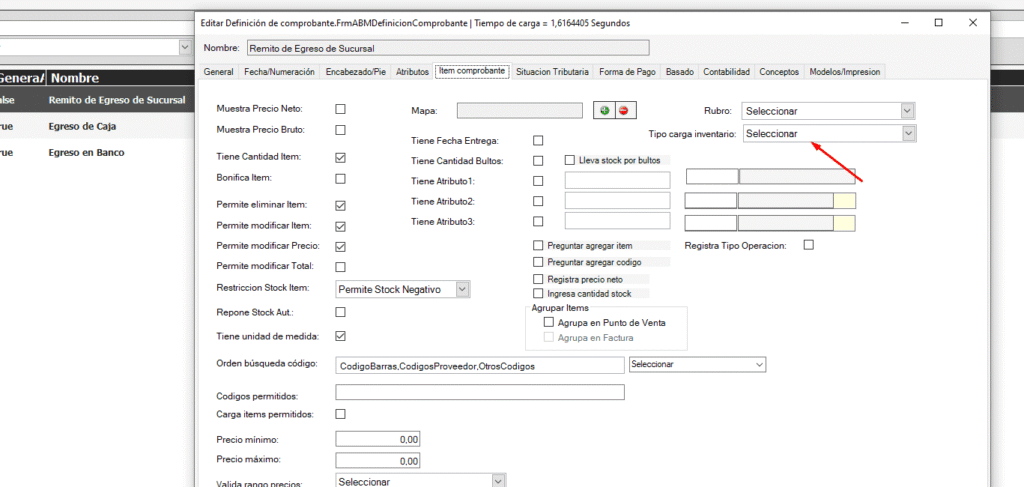Screen dimensions: 1024x487
Task: Maximize the Editar Definición de comprobante window
Action: [x=938, y=22]
